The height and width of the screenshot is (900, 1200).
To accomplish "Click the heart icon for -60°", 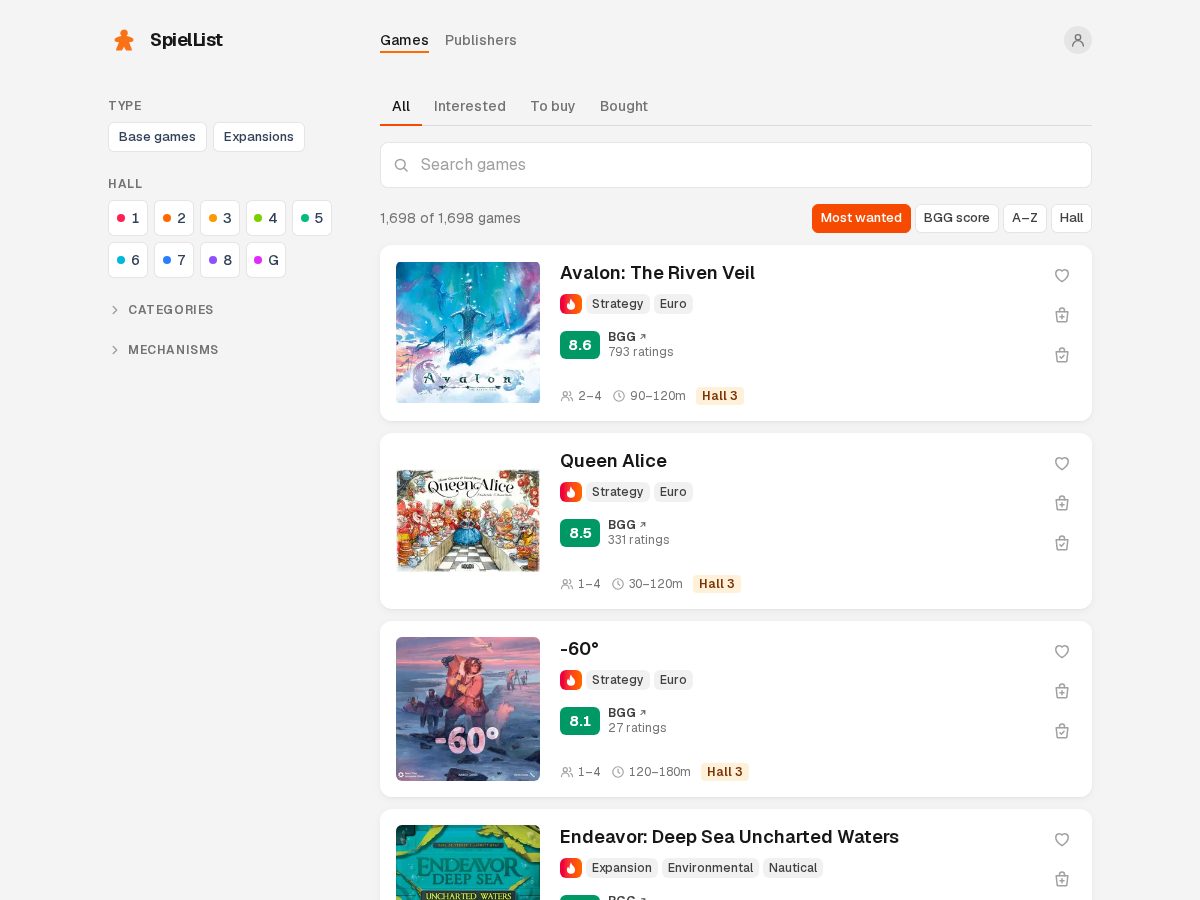I will tap(1062, 651).
